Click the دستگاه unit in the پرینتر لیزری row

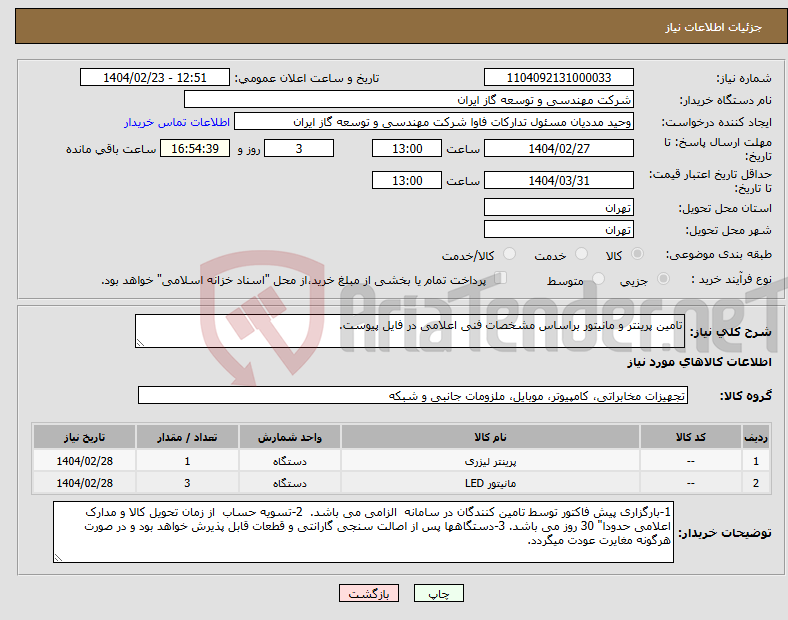[289, 461]
